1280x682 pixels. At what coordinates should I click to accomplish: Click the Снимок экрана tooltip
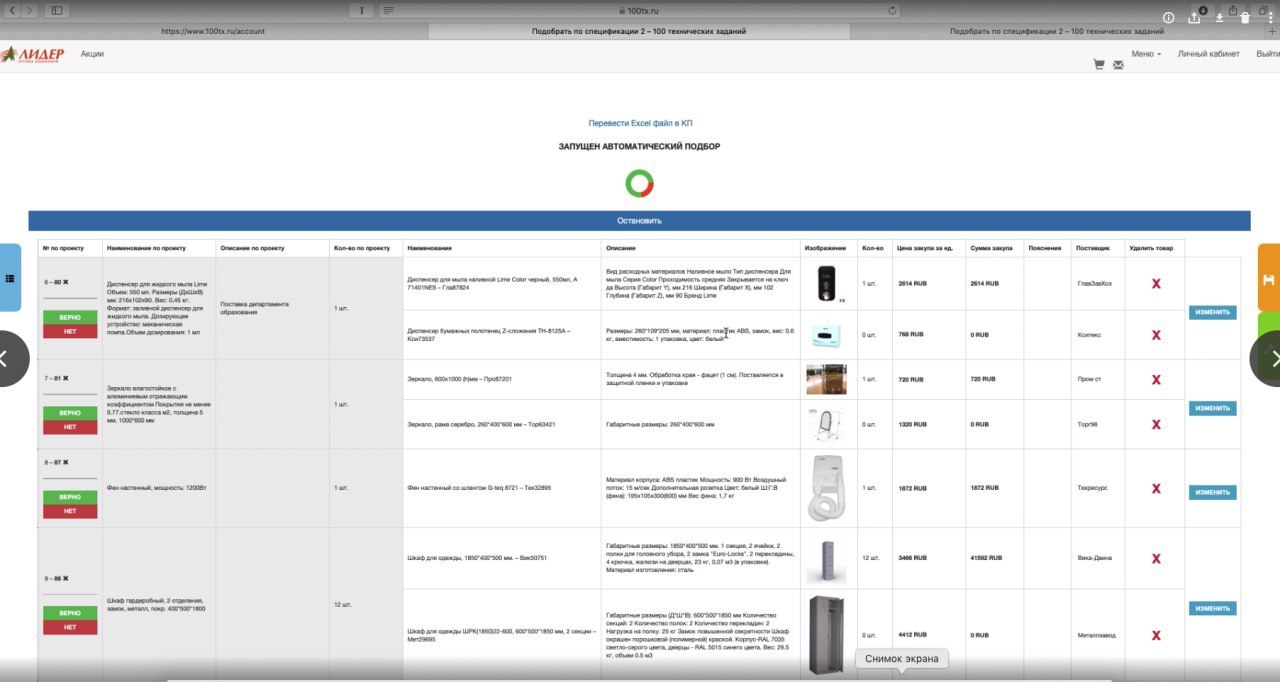pyautogui.click(x=902, y=659)
